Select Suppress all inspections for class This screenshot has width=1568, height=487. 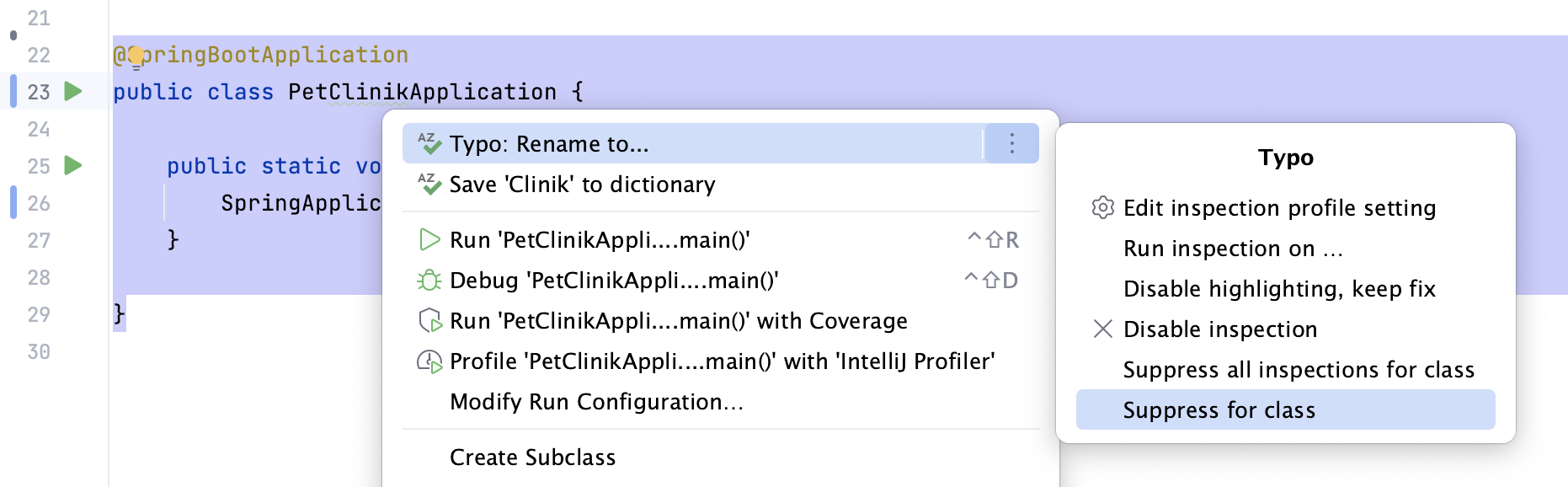[x=1285, y=369]
